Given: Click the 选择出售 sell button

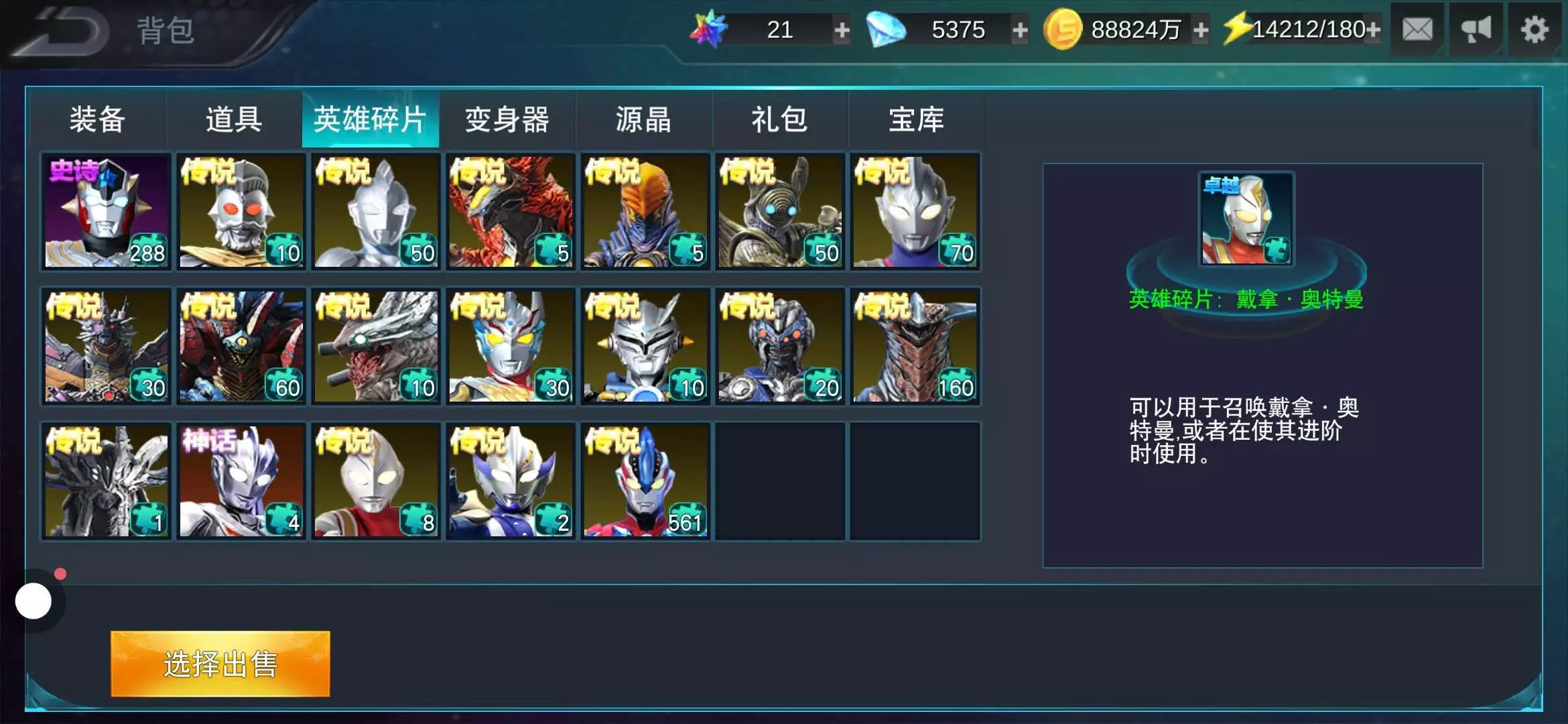Looking at the screenshot, I should (220, 664).
